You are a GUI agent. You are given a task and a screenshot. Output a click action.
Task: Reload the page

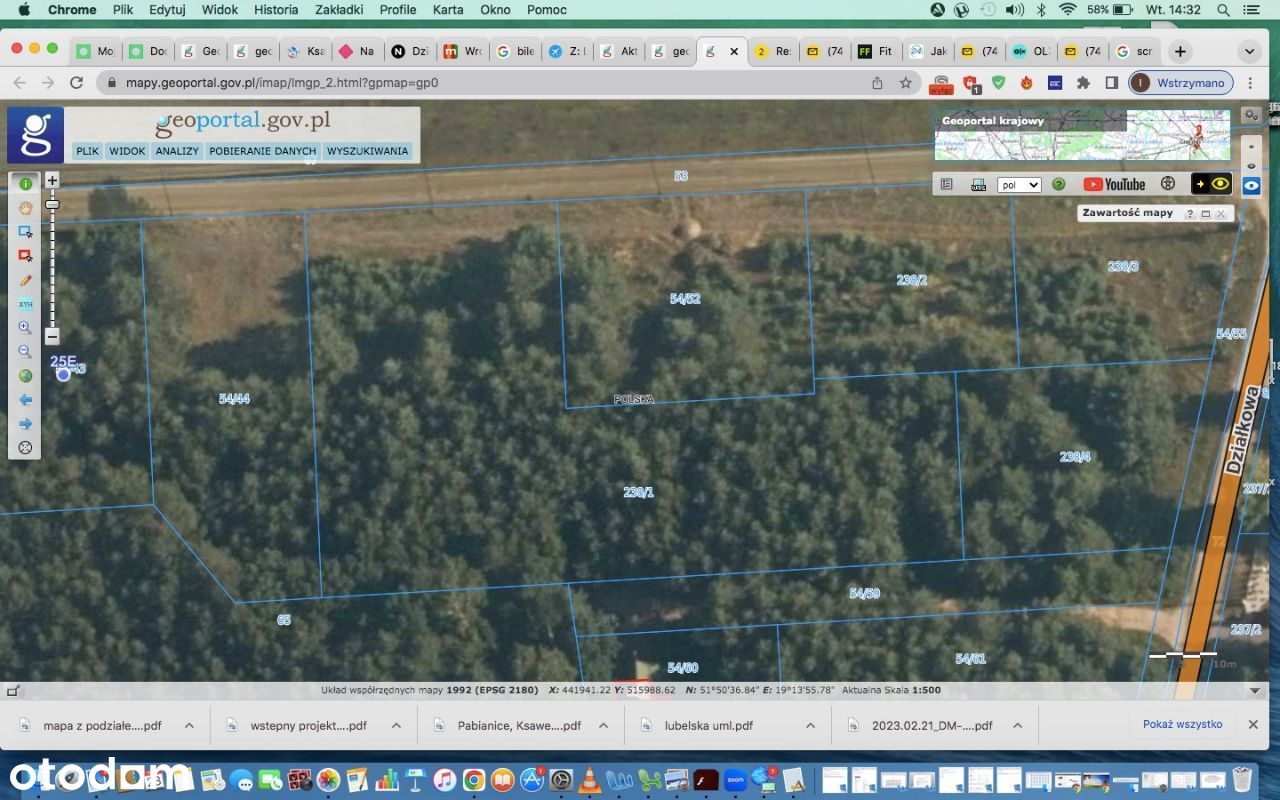pyautogui.click(x=76, y=83)
